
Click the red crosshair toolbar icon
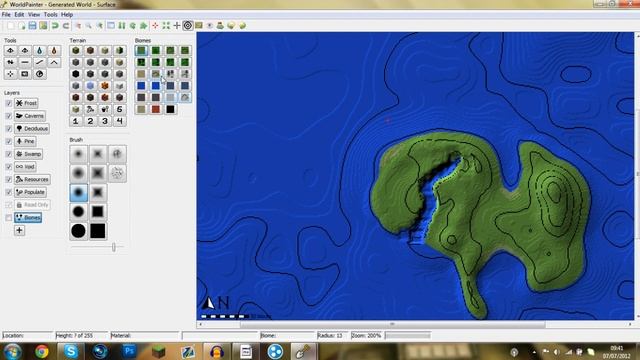155,26
